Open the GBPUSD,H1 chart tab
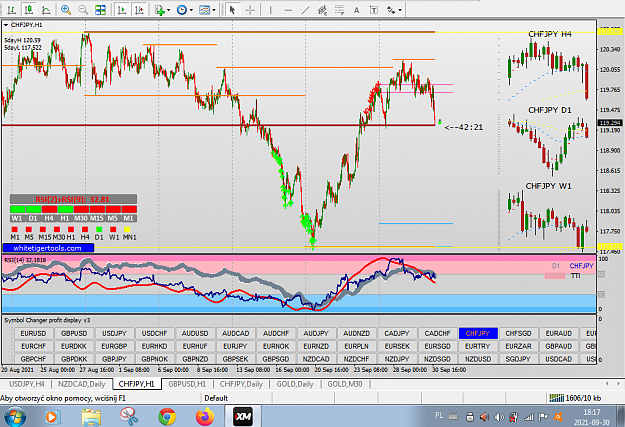The width and height of the screenshot is (625, 427). coord(187,384)
